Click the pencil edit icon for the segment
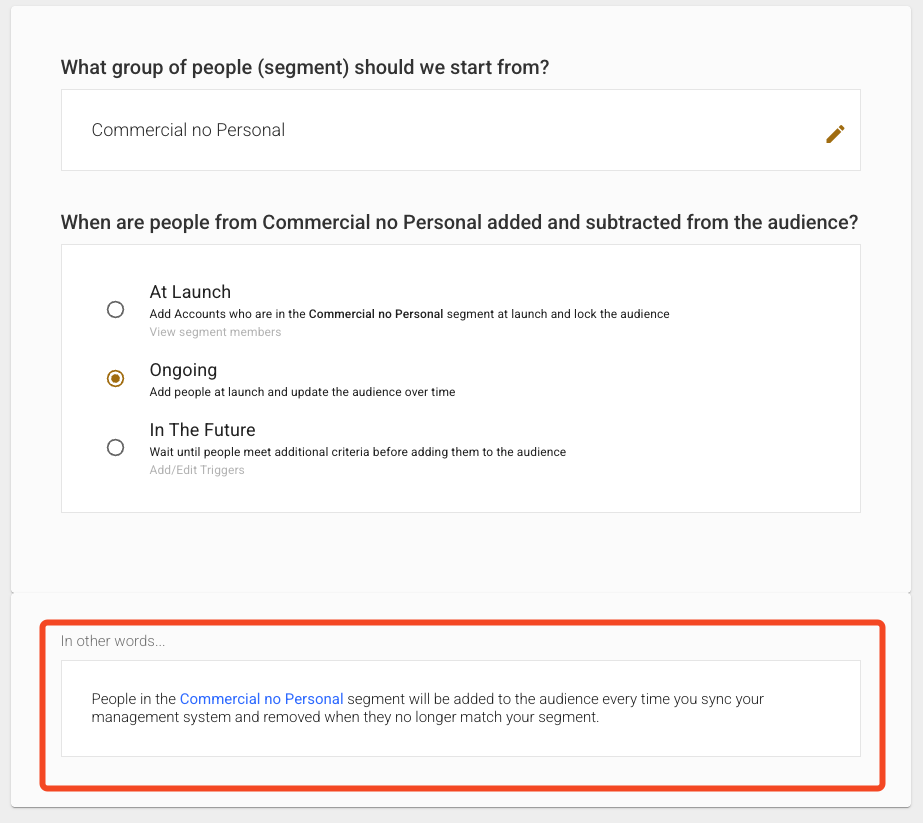Screen dimensions: 923x823 835,134
